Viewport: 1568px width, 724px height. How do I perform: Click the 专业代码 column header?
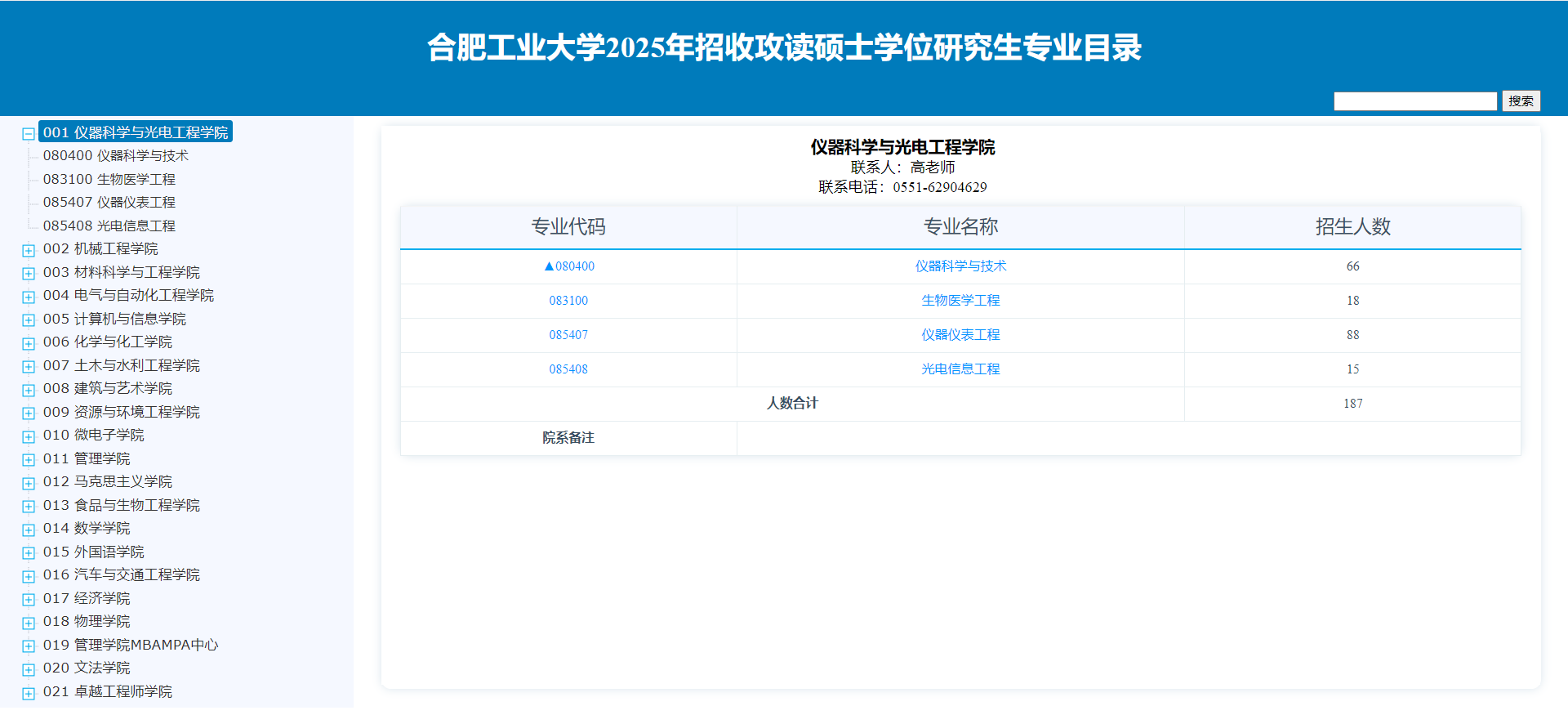coord(568,227)
